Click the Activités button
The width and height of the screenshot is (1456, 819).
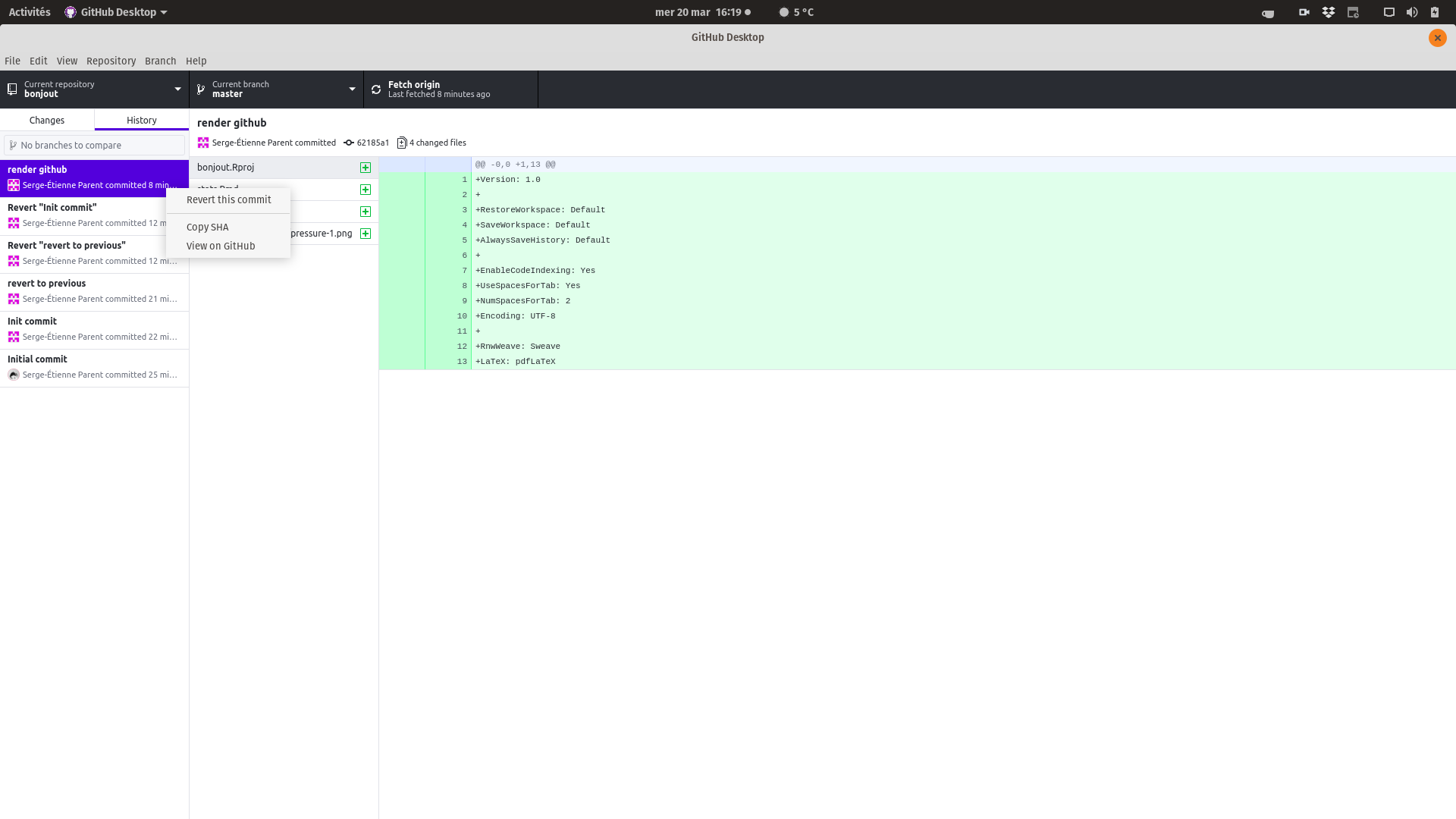click(30, 12)
